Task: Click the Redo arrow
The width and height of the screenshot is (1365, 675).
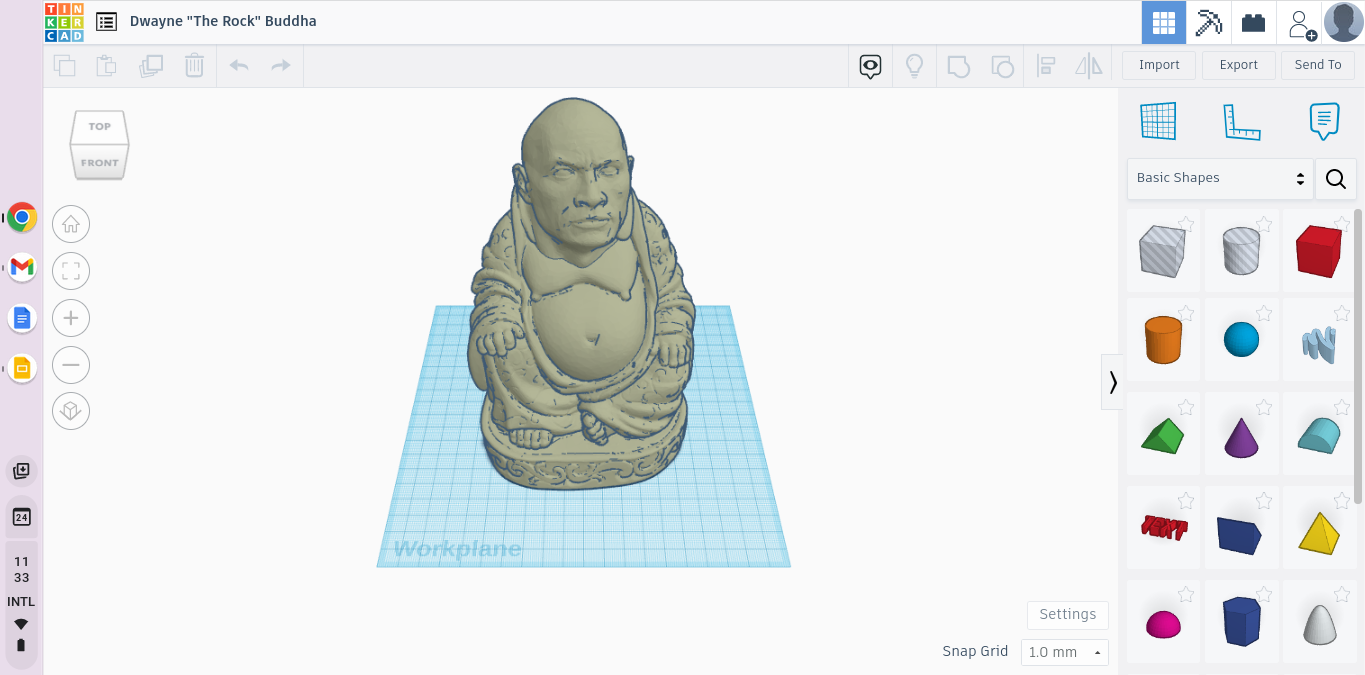Action: pos(281,66)
